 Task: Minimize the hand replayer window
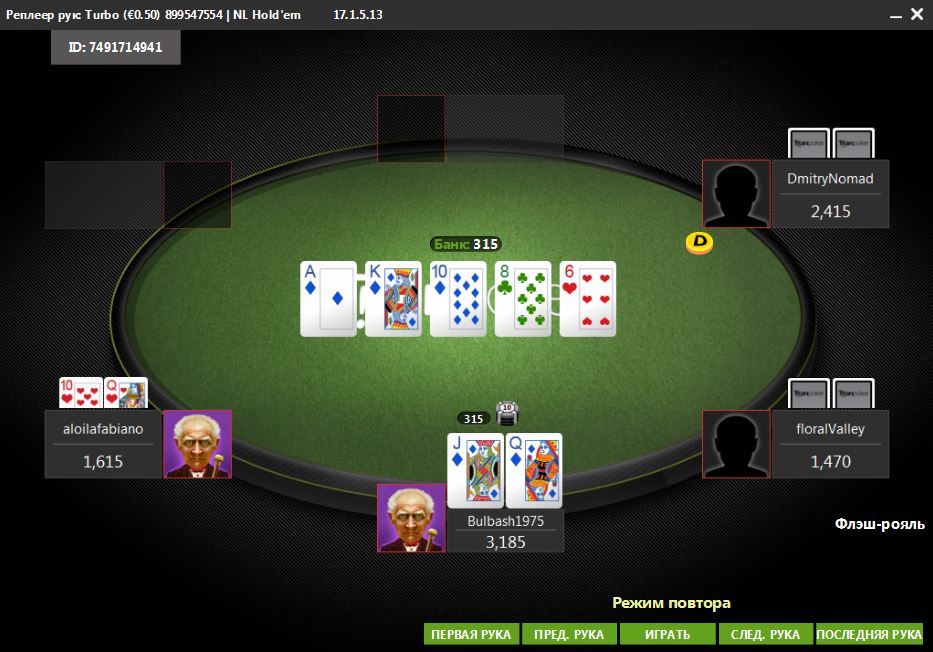(896, 15)
